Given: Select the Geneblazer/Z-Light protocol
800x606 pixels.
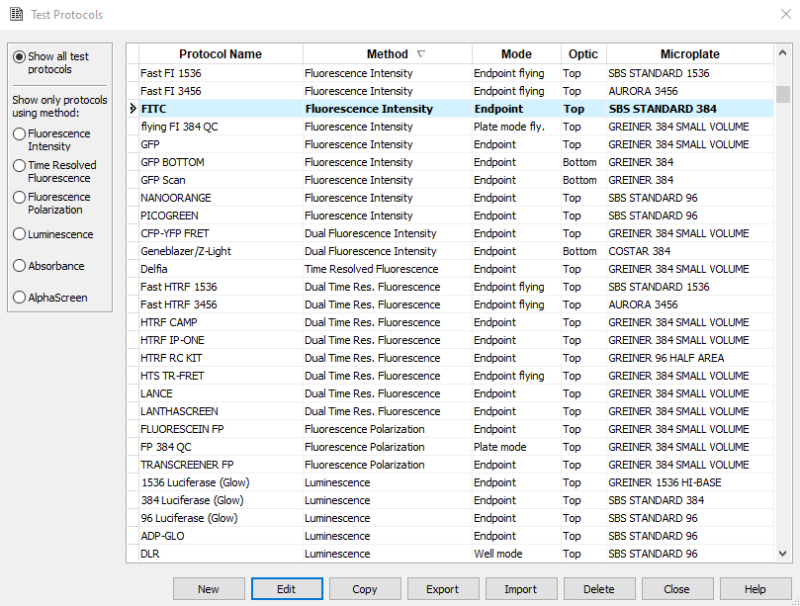Looking at the screenshot, I should (x=186, y=251).
